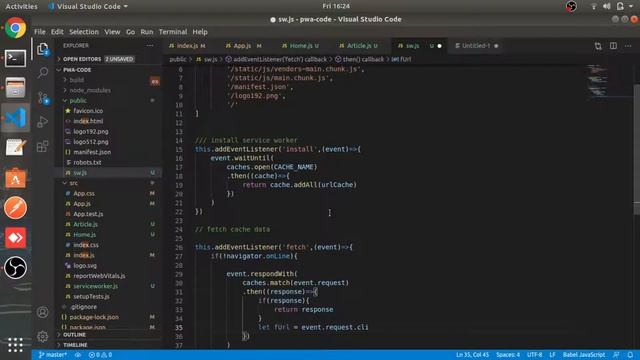The image size is (640, 360).
Task: Open the system volume indicator
Action: point(607,7)
